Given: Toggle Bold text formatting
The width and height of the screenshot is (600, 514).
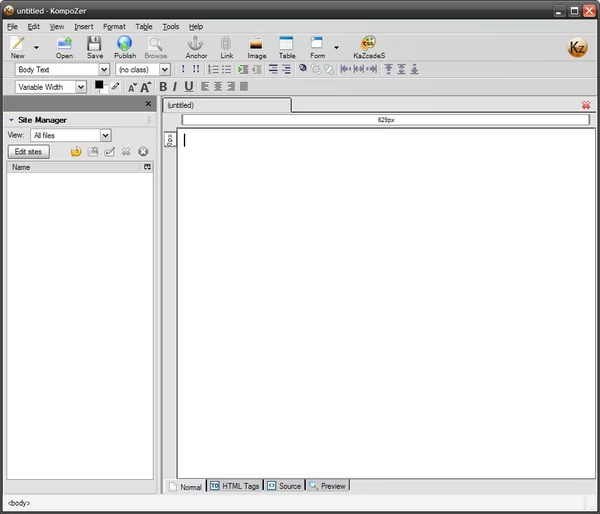Looking at the screenshot, I should coord(163,87).
